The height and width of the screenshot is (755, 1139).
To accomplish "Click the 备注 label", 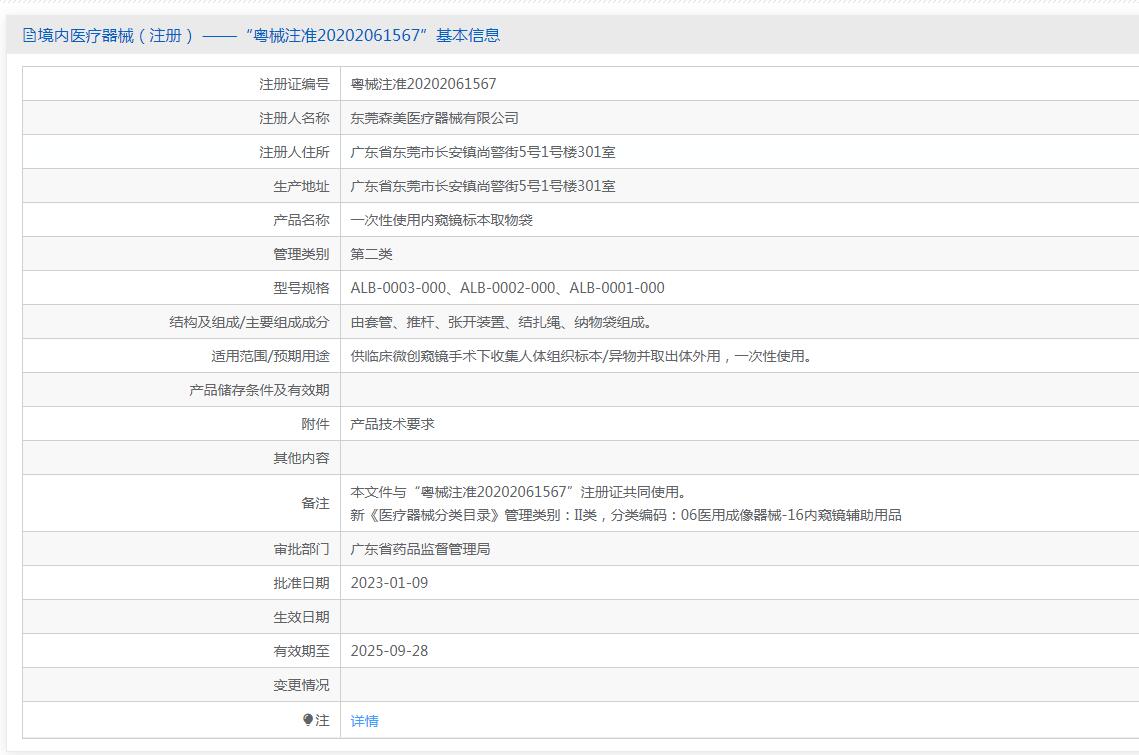I will tap(315, 503).
